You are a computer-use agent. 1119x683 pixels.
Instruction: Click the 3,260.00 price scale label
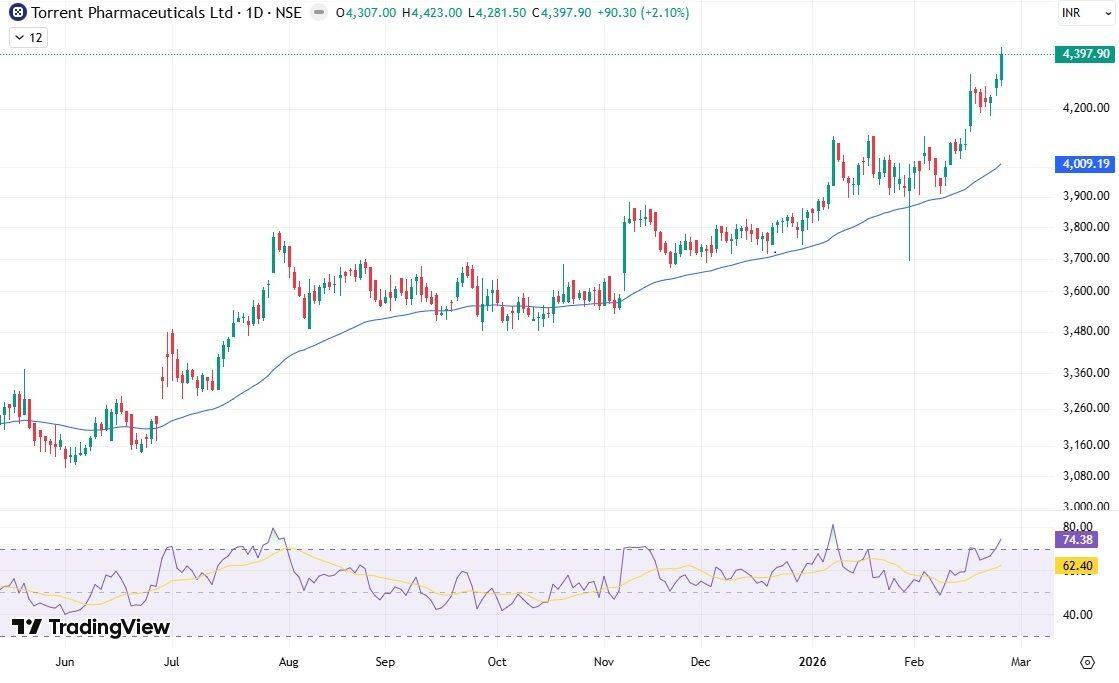point(1085,408)
